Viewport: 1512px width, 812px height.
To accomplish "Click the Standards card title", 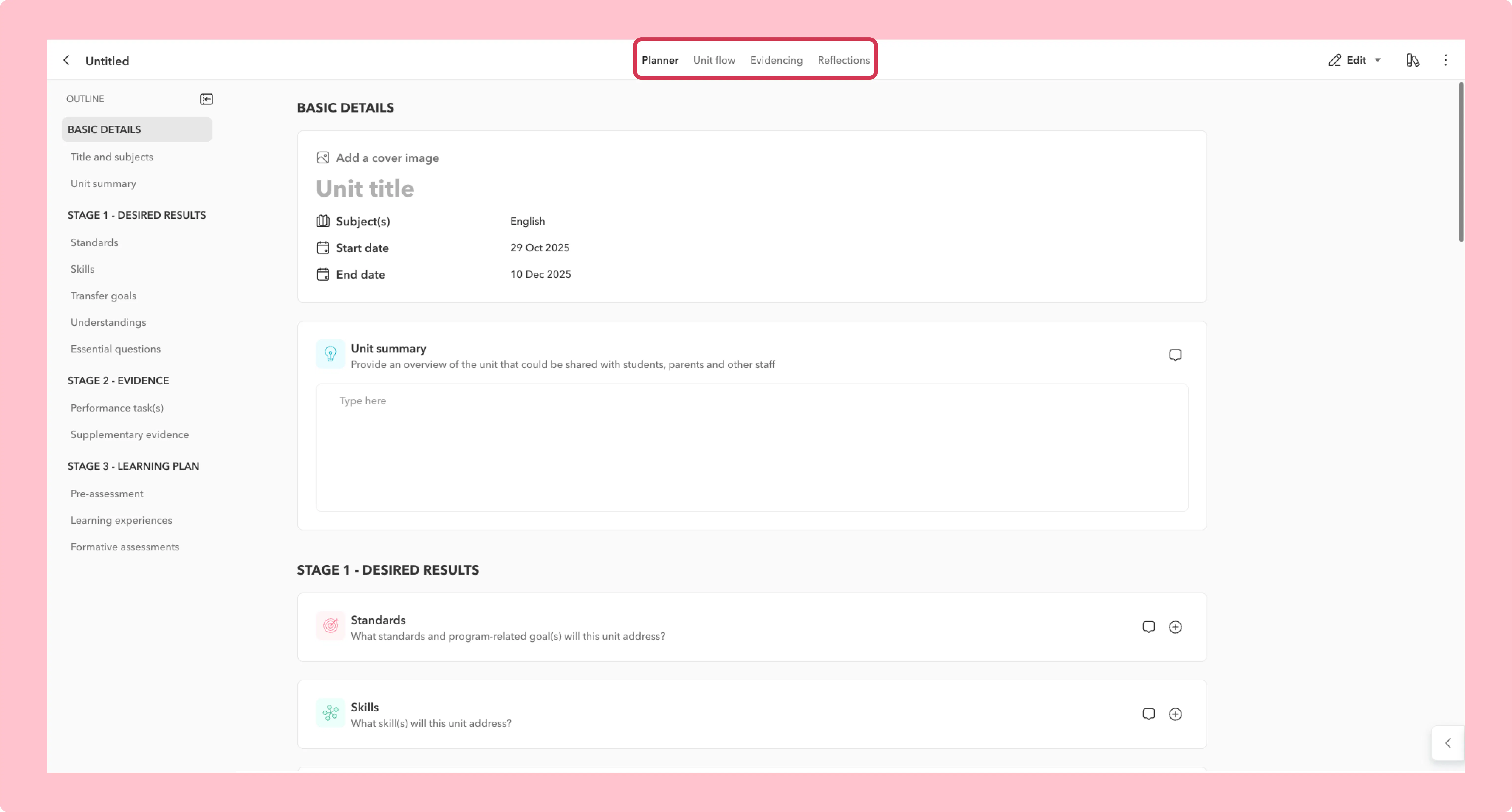I will pyautogui.click(x=378, y=620).
